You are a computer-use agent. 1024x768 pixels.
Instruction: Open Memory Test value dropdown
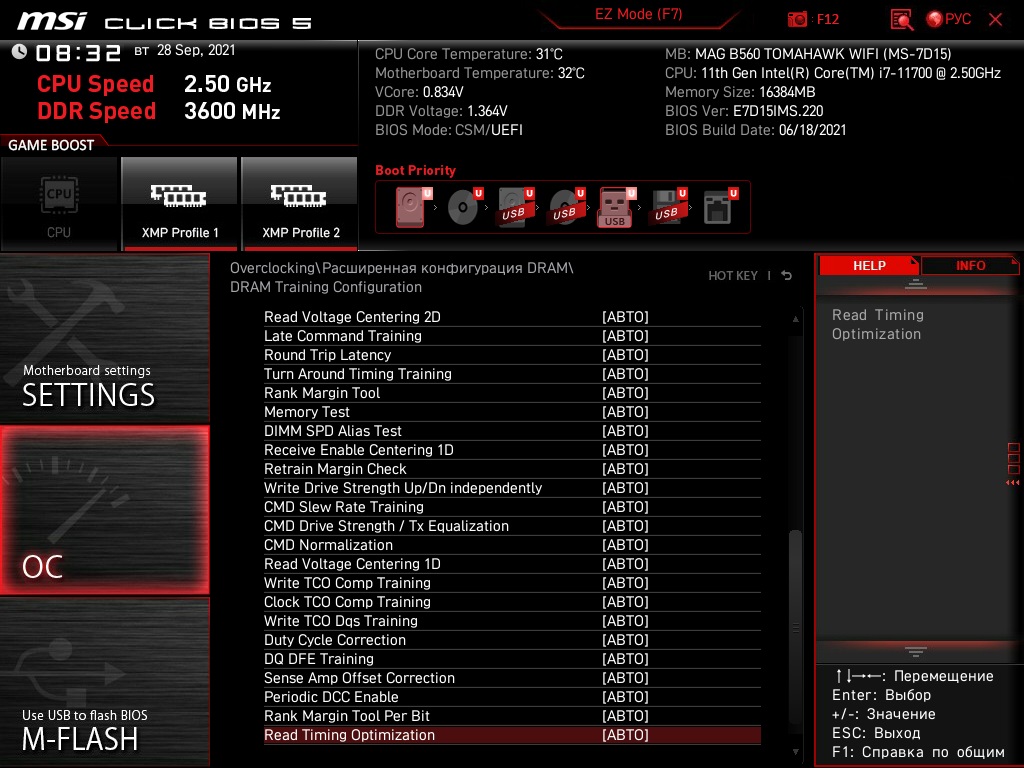tap(625, 411)
